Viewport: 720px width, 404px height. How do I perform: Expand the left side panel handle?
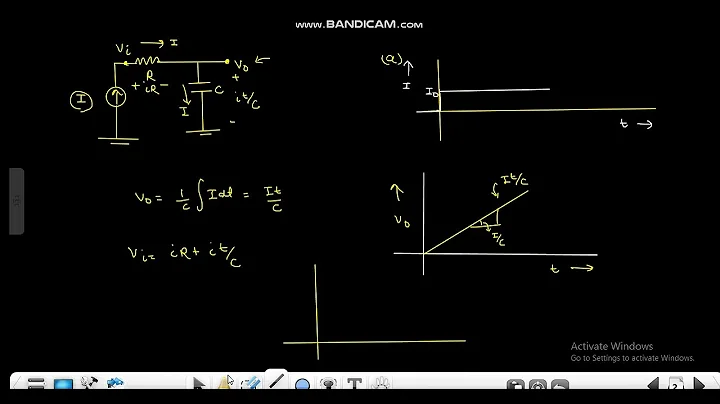tap(17, 201)
